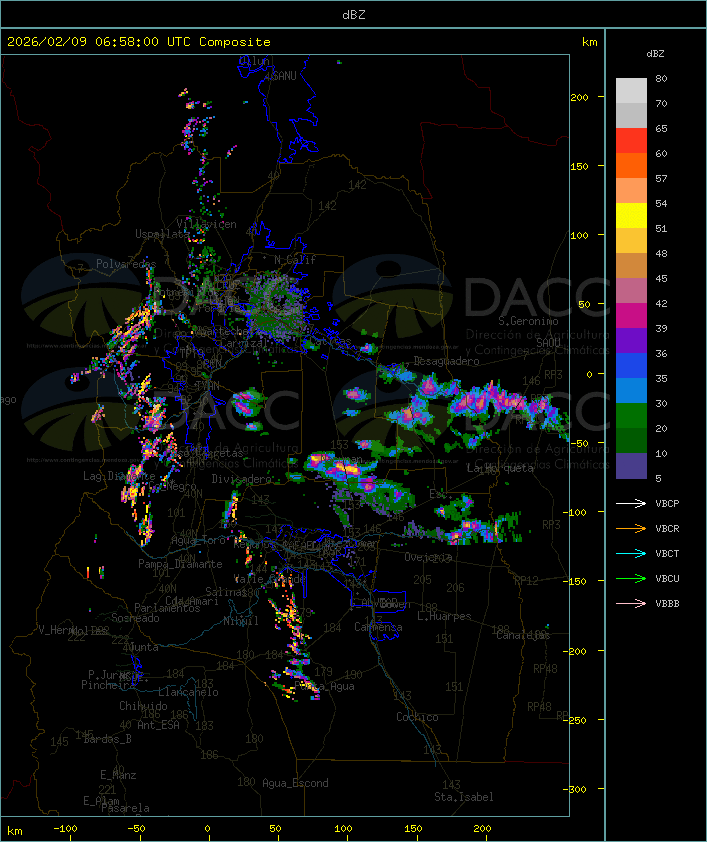The width and height of the screenshot is (707, 842).
Task: Select the VBBB legend label
Action: (x=667, y=604)
